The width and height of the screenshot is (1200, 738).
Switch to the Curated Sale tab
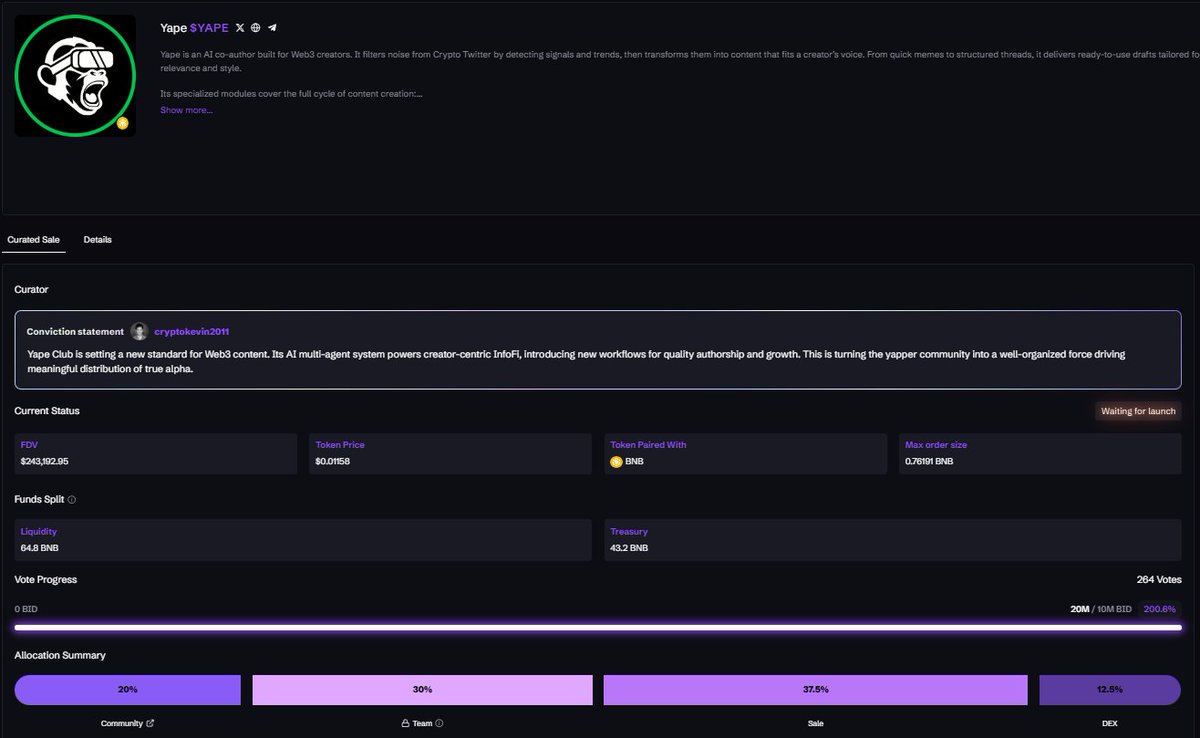point(33,240)
